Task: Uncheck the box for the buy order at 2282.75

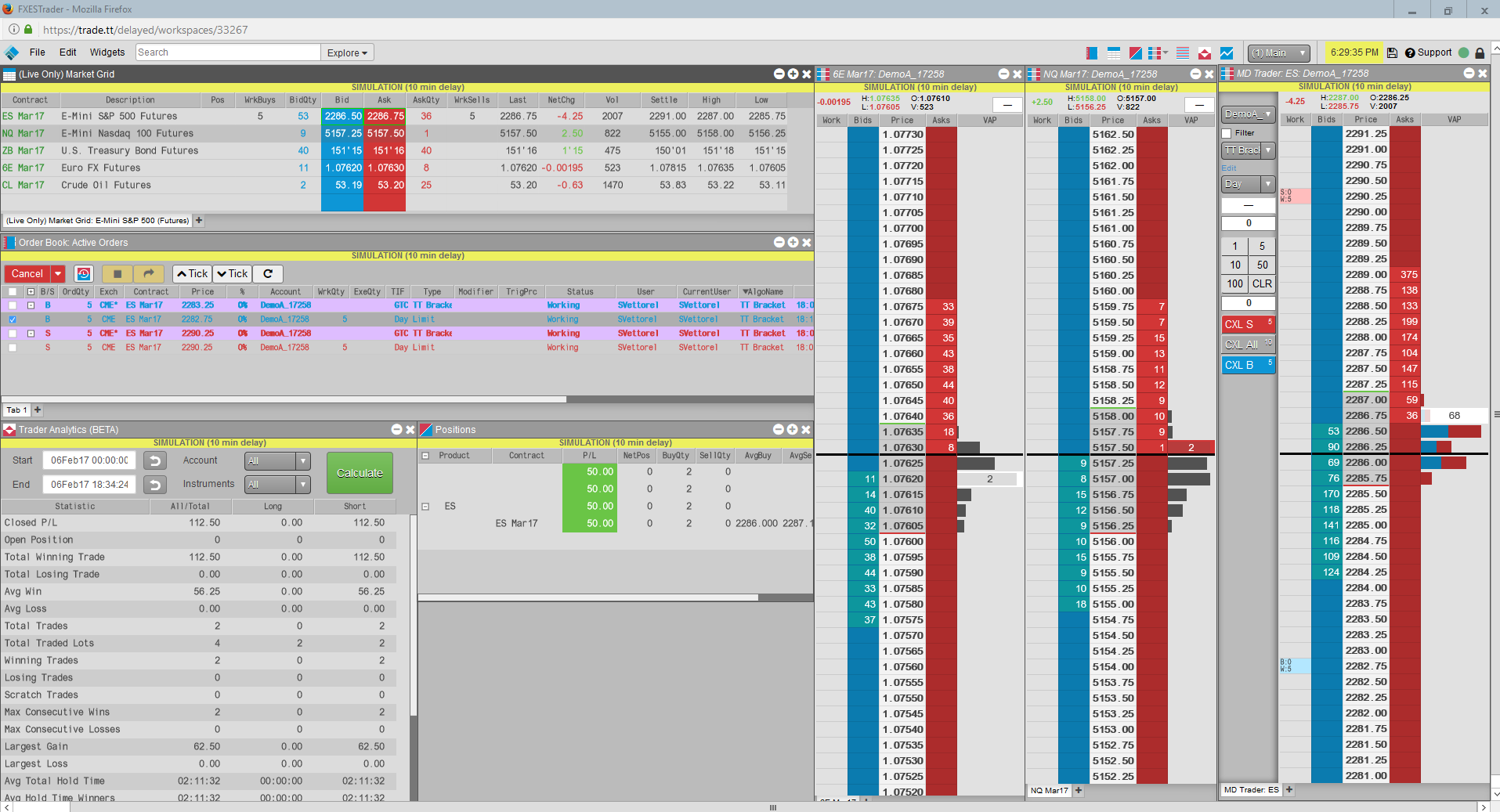Action: [x=13, y=319]
